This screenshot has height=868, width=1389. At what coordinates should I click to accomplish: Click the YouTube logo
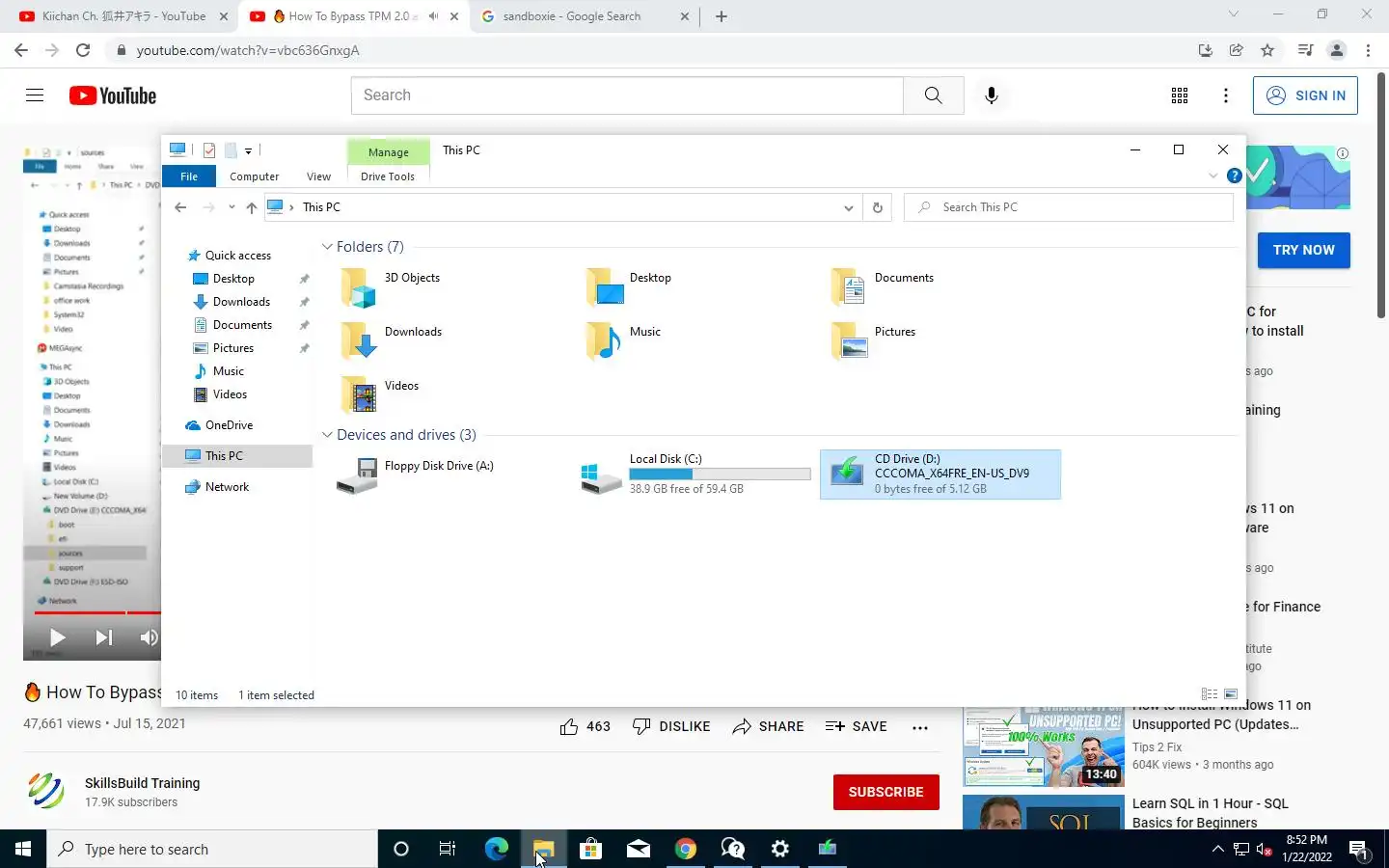click(x=113, y=95)
